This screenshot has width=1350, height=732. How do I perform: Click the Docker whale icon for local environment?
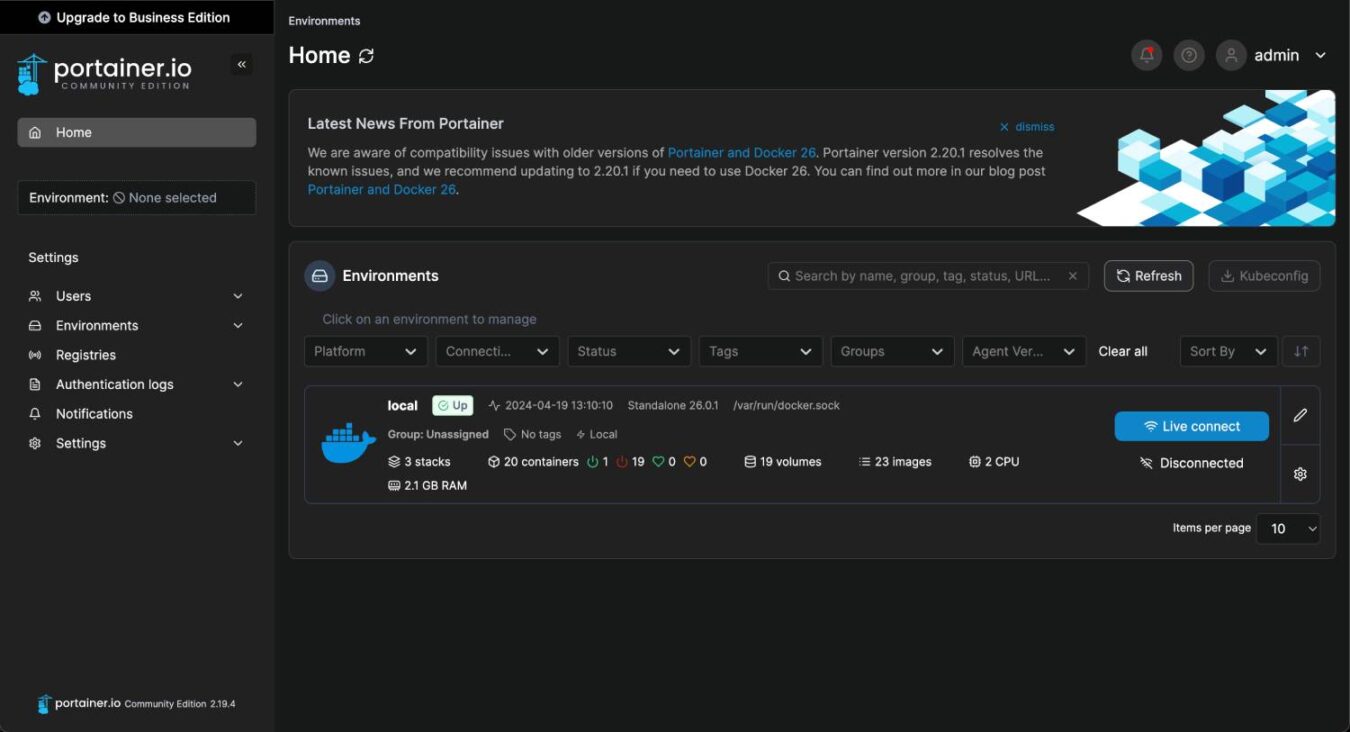click(x=347, y=440)
